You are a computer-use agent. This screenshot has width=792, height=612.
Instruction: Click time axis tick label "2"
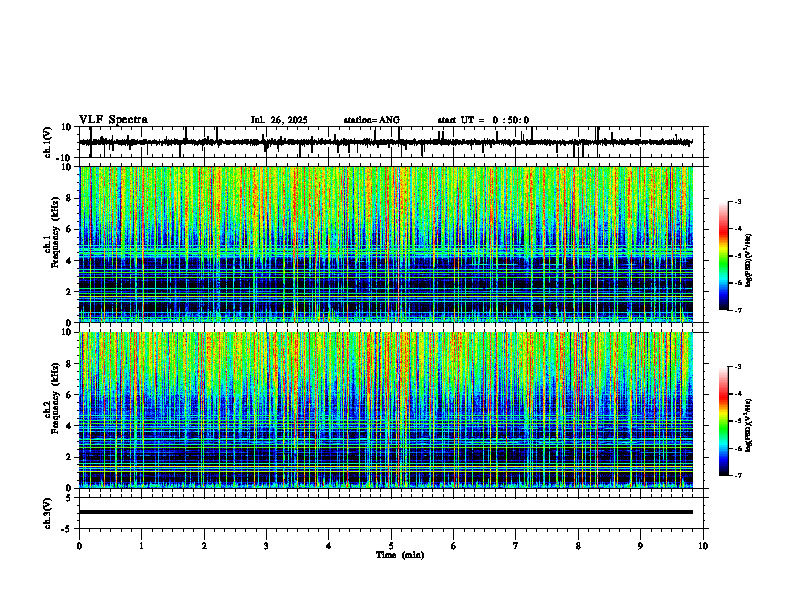tap(204, 546)
